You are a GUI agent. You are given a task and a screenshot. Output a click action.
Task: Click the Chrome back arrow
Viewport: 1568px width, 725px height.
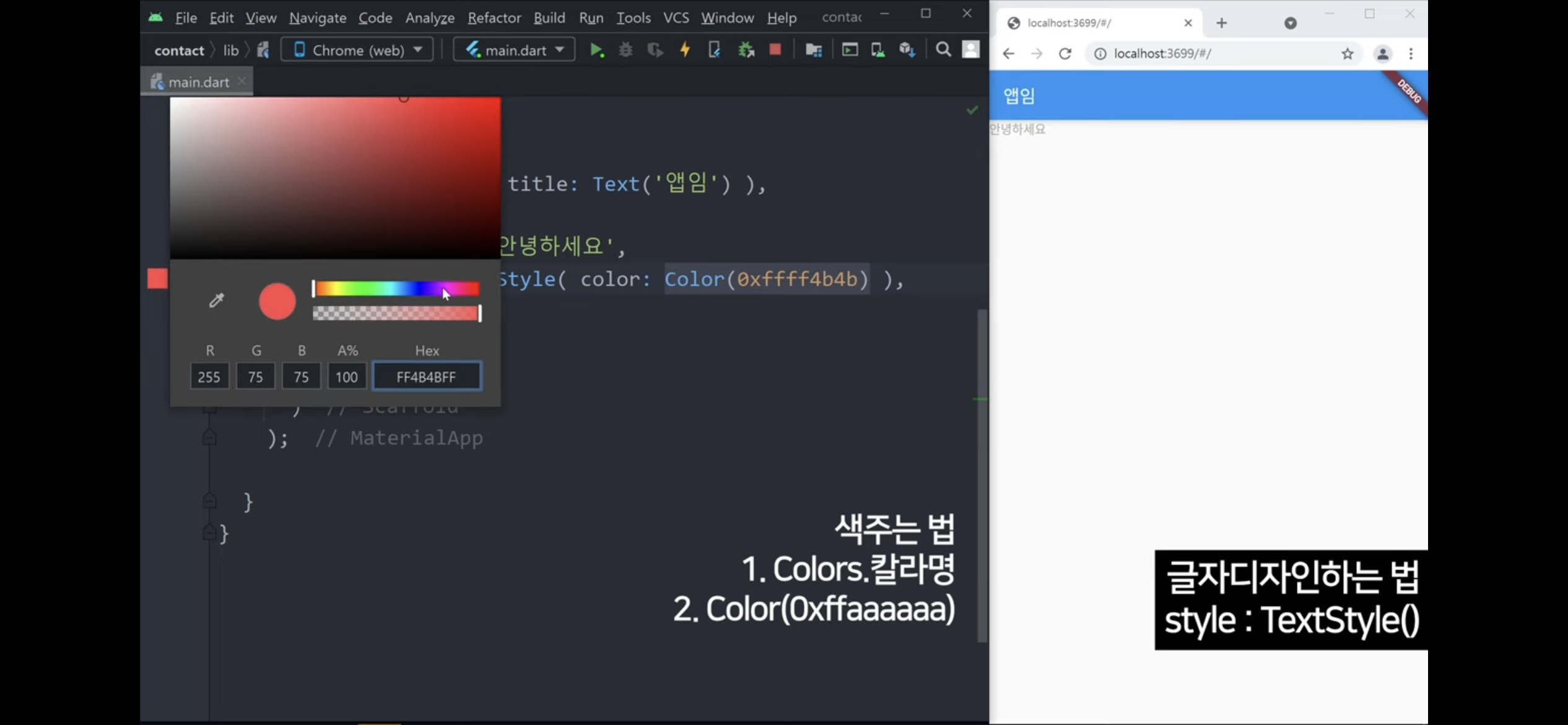tap(1008, 54)
